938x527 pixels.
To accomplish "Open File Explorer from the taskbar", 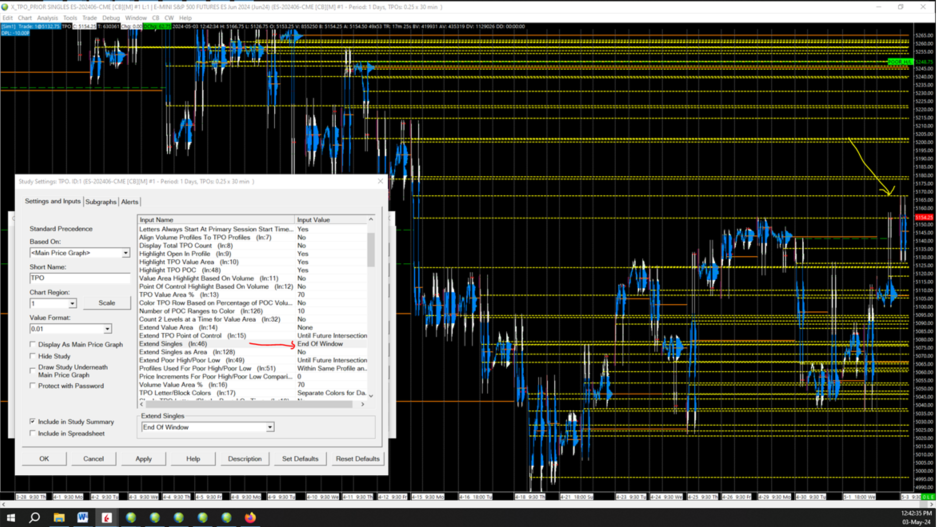I will 59,517.
